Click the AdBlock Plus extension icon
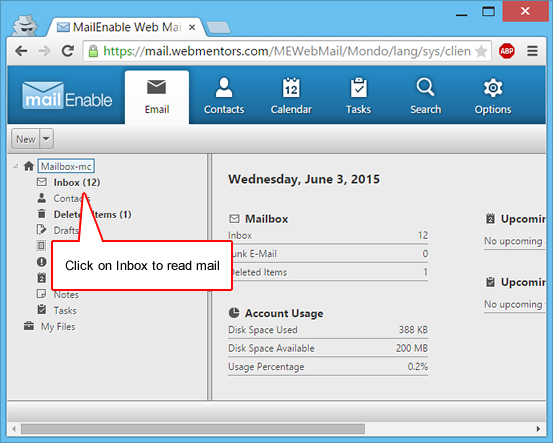Image resolution: width=553 pixels, height=443 pixels. pyautogui.click(x=507, y=51)
